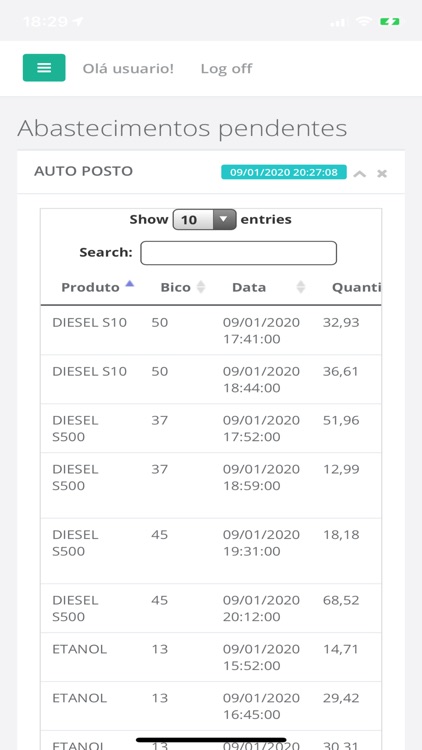
Task: Click Bico value 37 in 17:52:00 row
Action: click(x=160, y=420)
